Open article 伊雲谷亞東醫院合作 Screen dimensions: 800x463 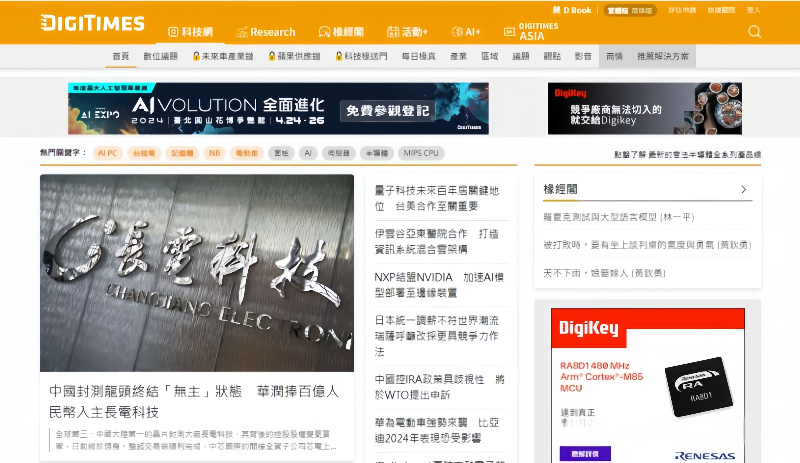point(437,241)
